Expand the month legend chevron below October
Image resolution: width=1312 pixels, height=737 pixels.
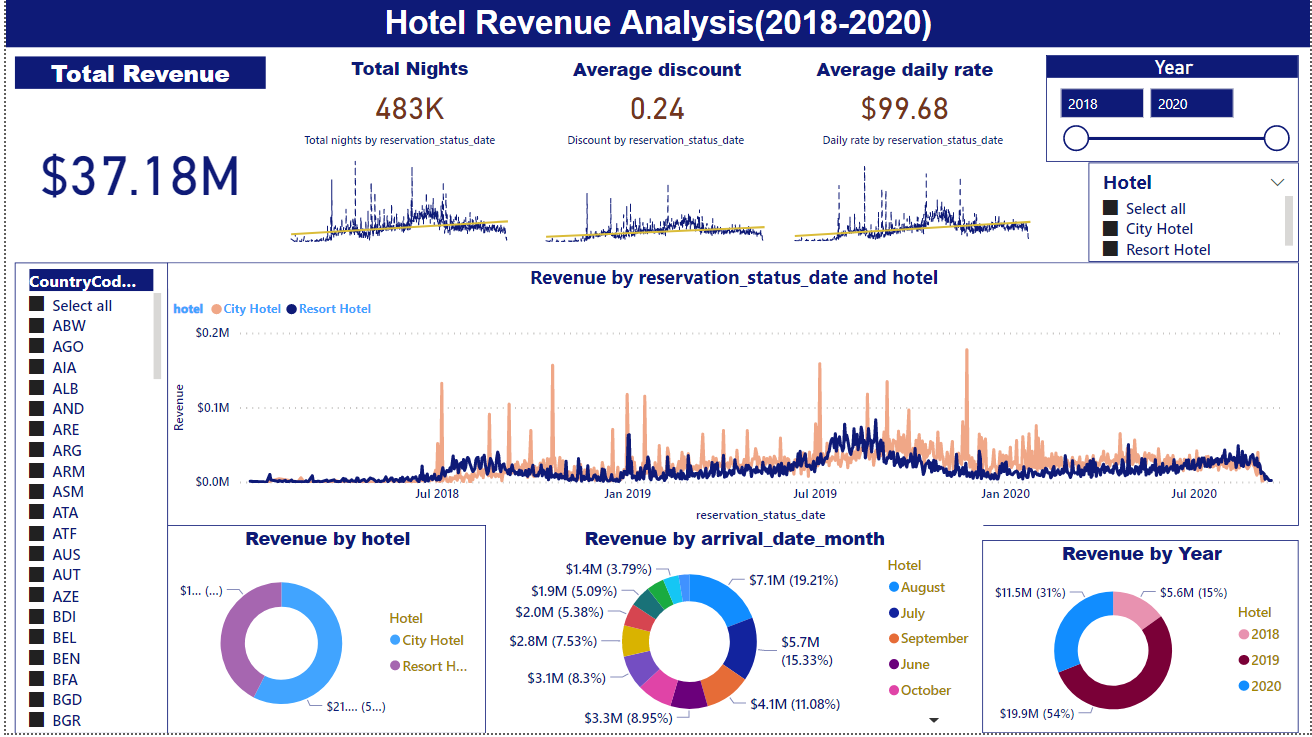point(935,718)
